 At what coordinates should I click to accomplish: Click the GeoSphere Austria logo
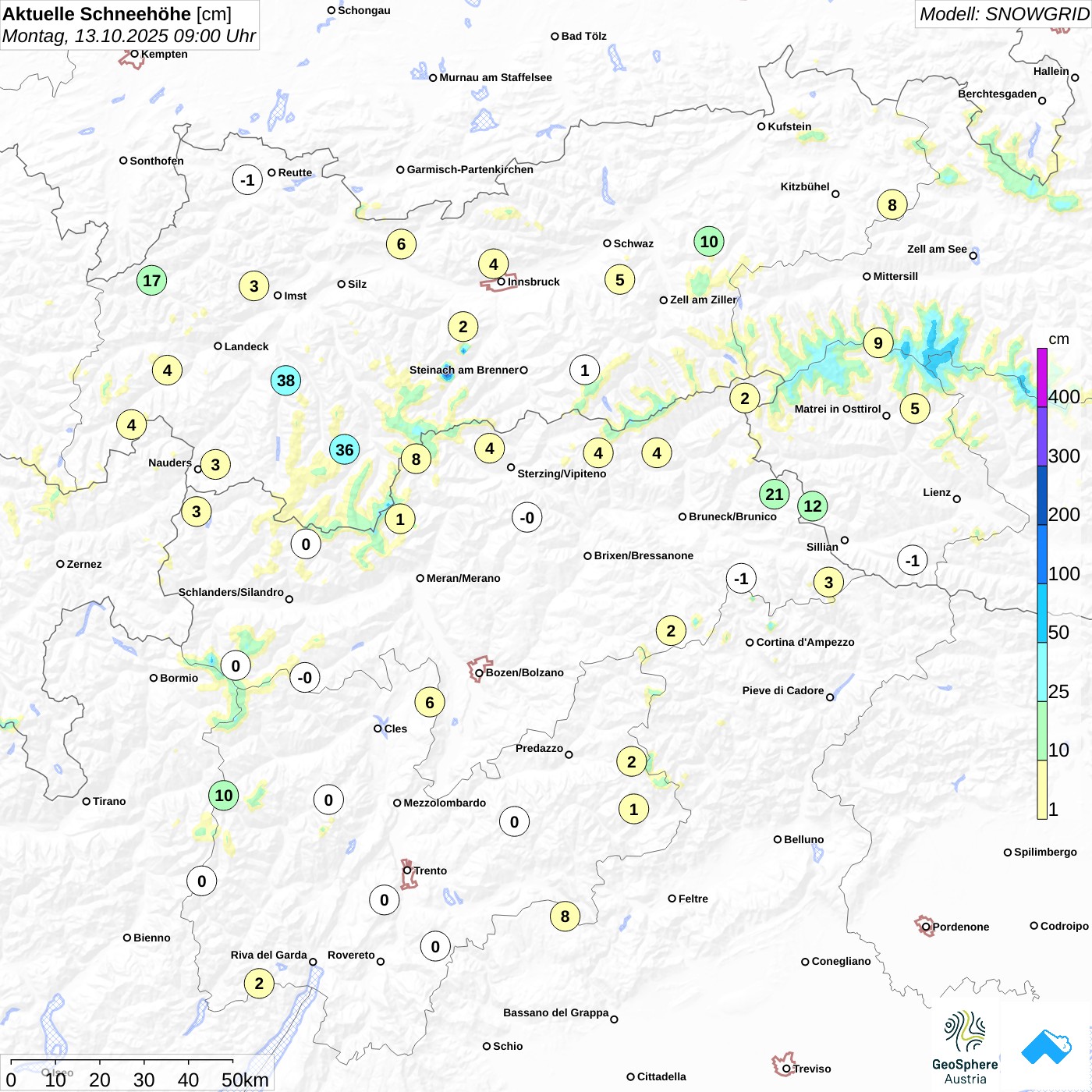[x=965, y=1048]
